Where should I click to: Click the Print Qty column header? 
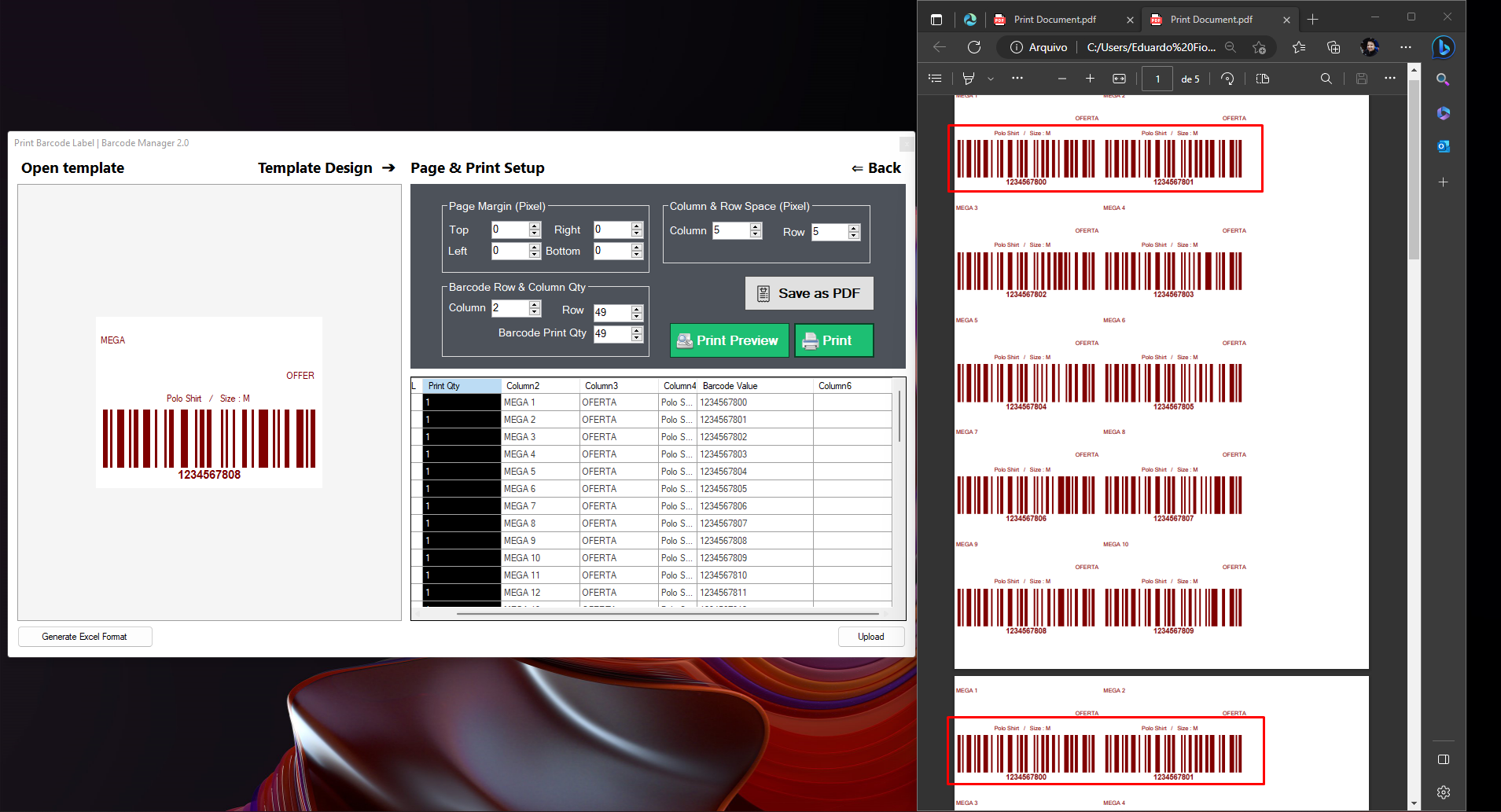coord(462,386)
